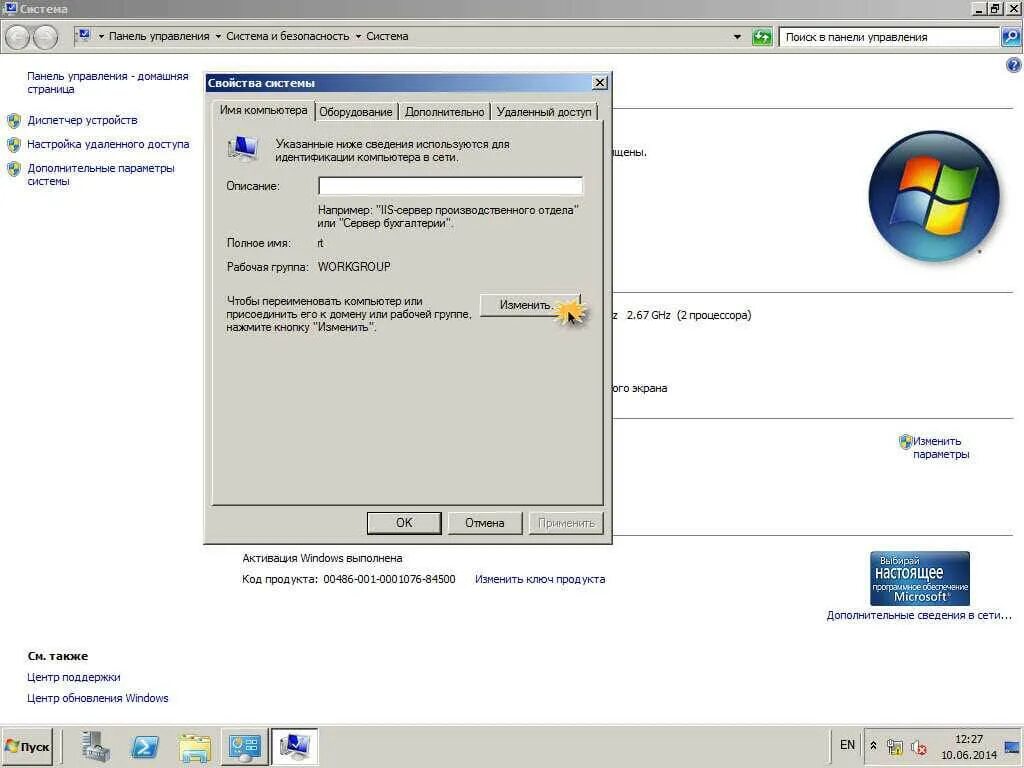The height and width of the screenshot is (768, 1024).
Task: Click the Пуск start button
Action: click(27, 746)
